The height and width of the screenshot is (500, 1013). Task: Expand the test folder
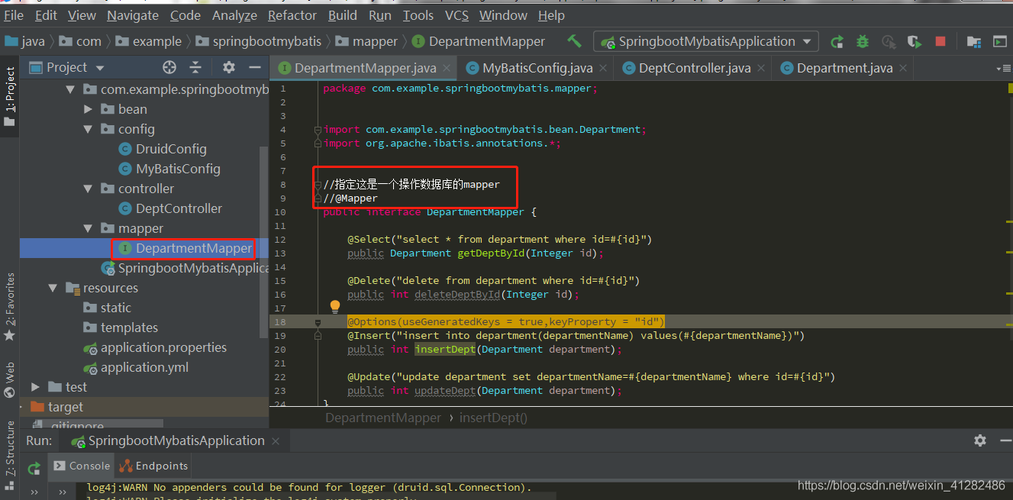tap(36, 387)
